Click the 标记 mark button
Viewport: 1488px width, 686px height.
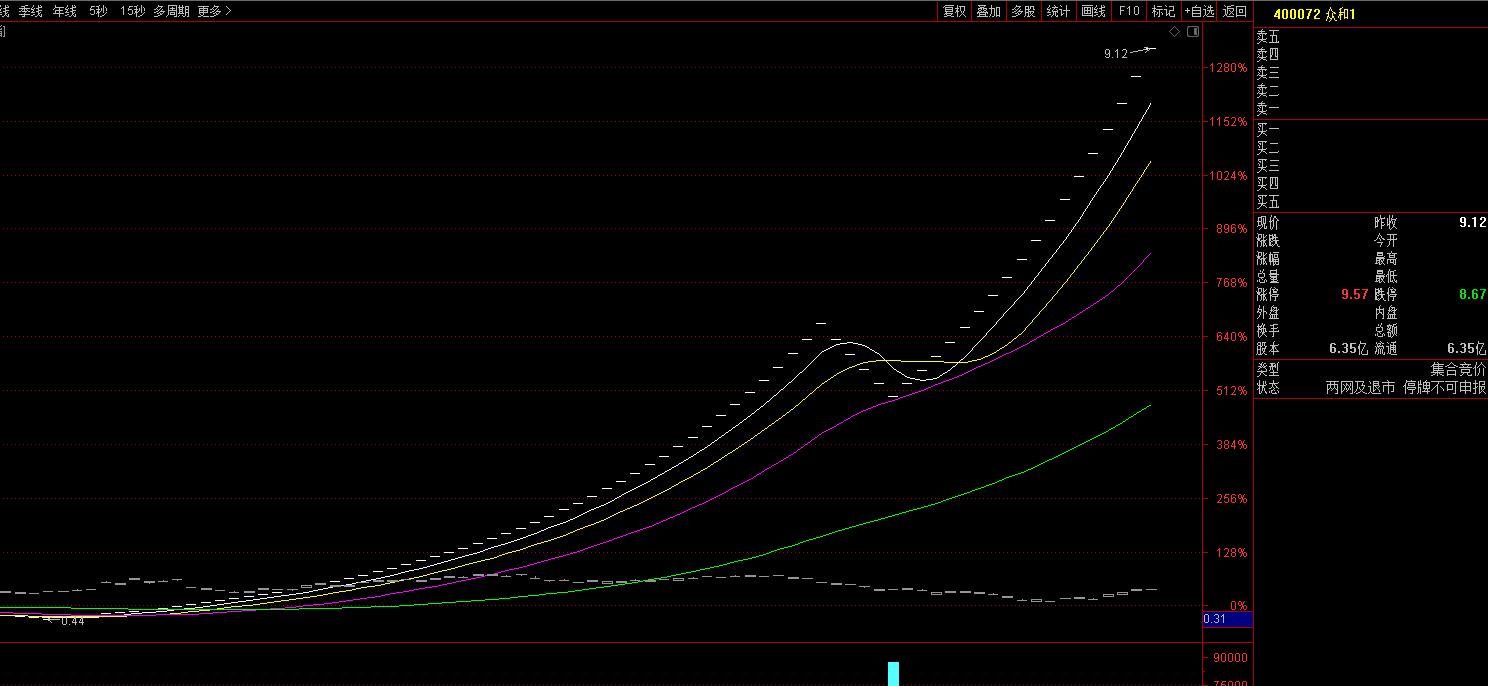(x=1163, y=11)
